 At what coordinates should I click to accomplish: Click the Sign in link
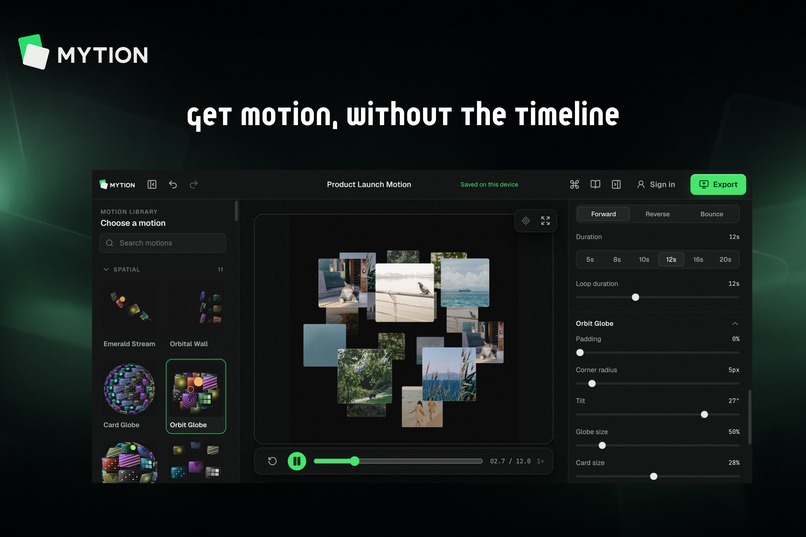point(662,184)
